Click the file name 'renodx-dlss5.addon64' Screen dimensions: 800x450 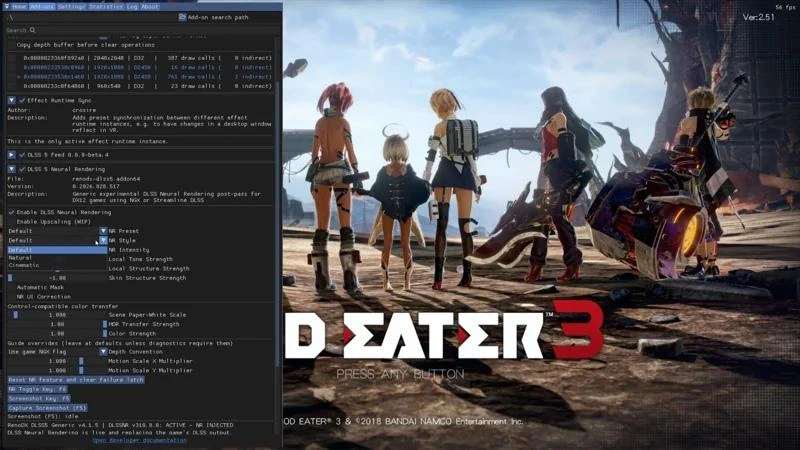coord(106,180)
